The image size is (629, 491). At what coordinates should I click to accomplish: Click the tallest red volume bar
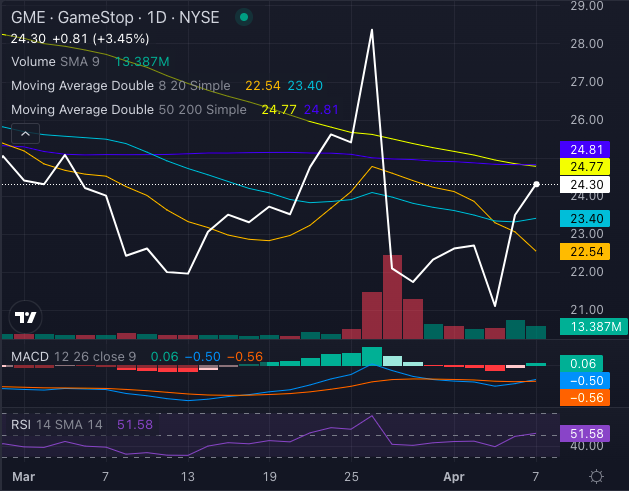(x=392, y=298)
